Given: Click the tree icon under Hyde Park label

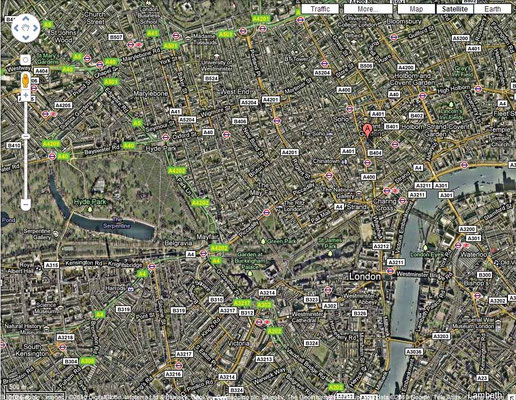Looking at the screenshot, I should [90, 210].
